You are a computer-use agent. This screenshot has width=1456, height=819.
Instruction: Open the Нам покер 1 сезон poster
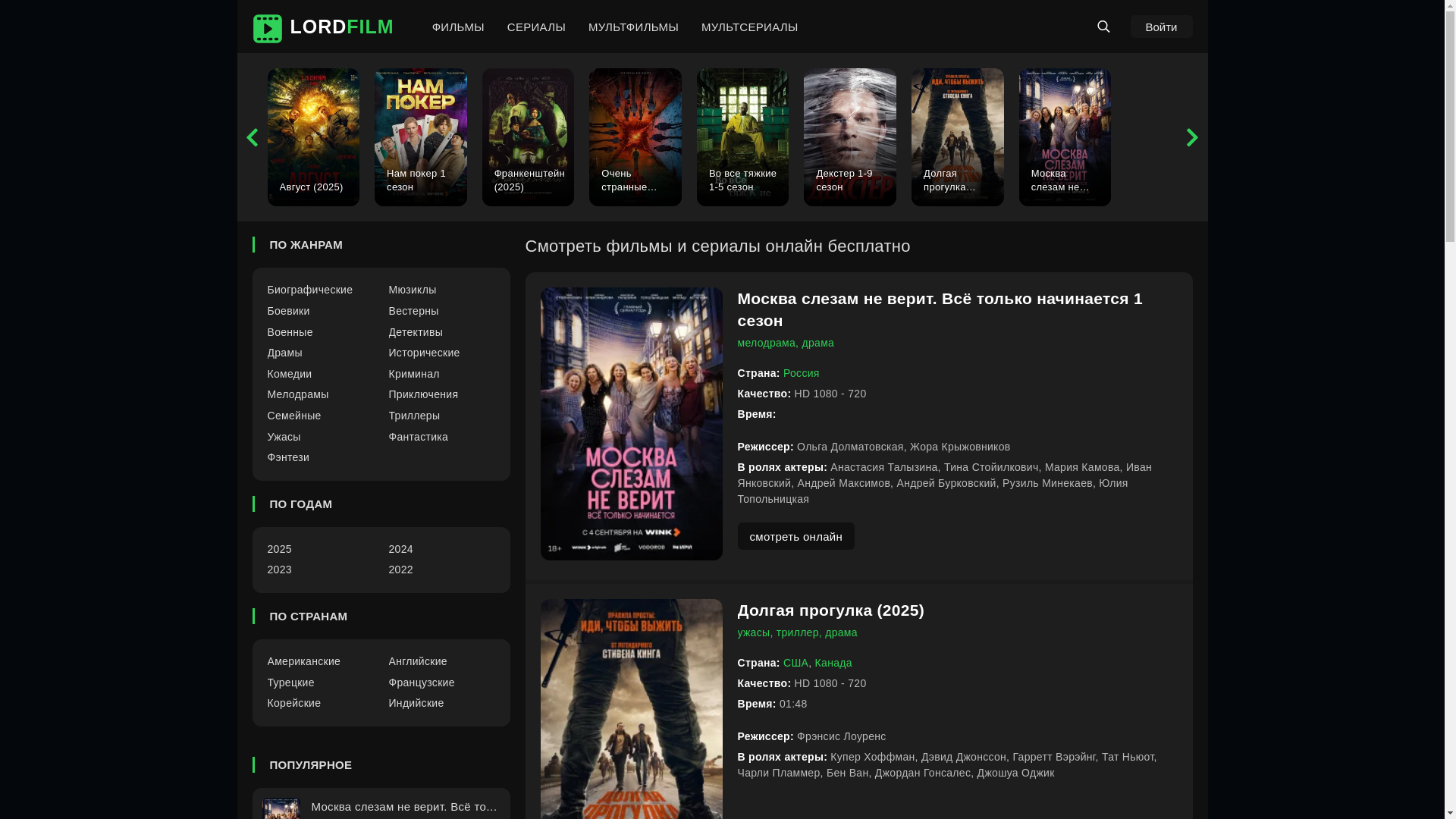(x=420, y=137)
